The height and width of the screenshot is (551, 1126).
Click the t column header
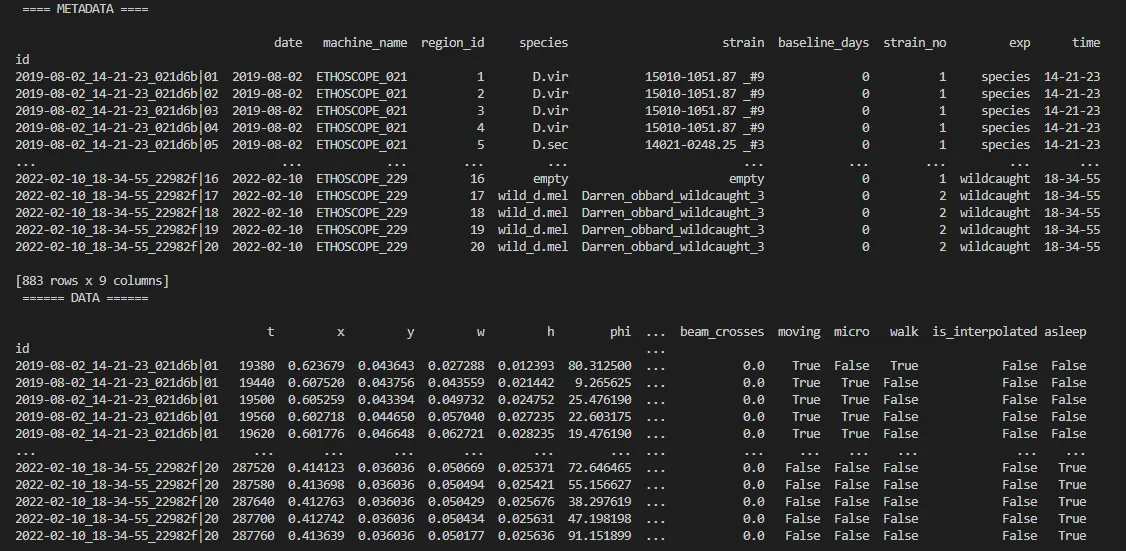tap(270, 331)
